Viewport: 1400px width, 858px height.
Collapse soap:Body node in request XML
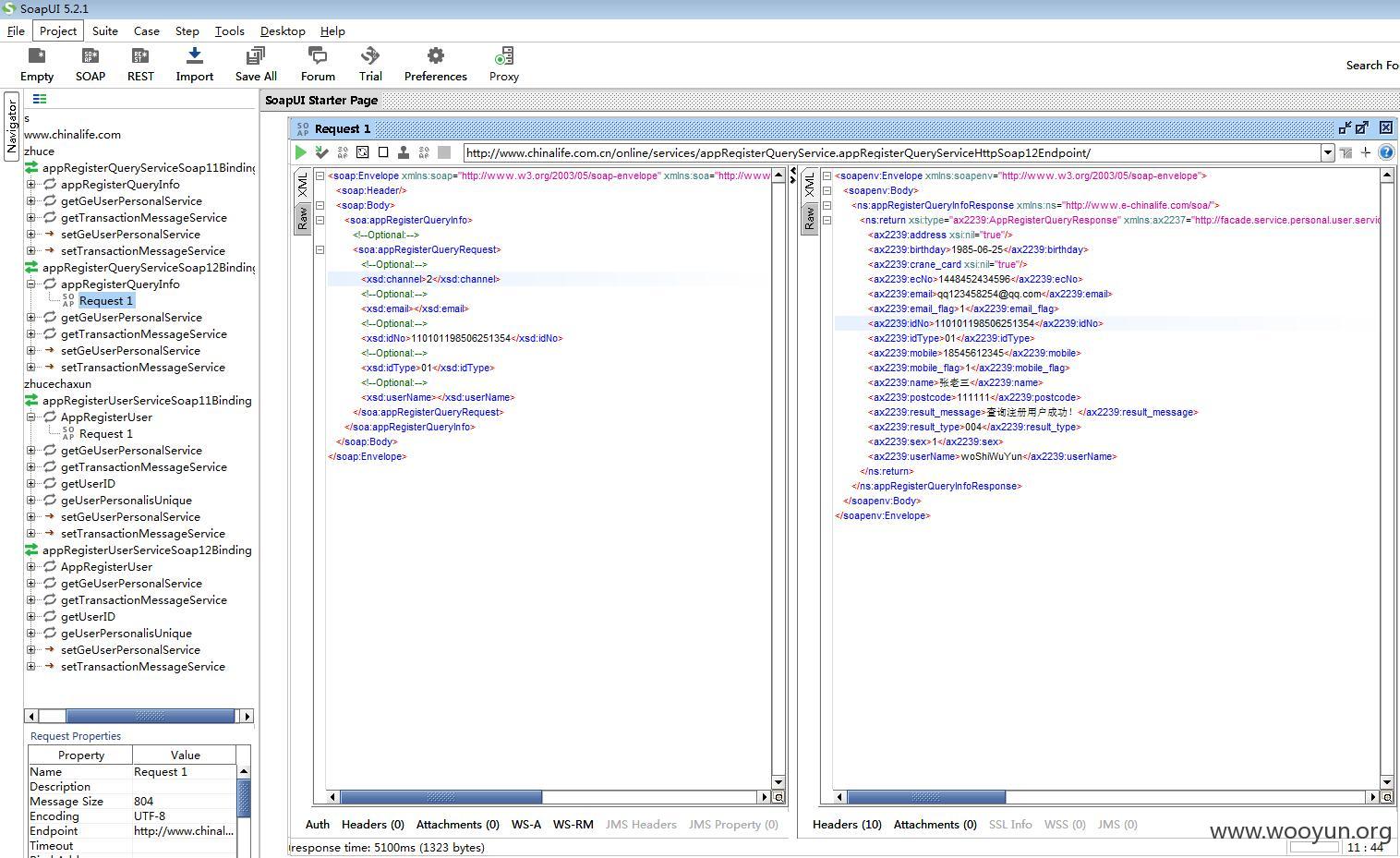click(x=320, y=205)
